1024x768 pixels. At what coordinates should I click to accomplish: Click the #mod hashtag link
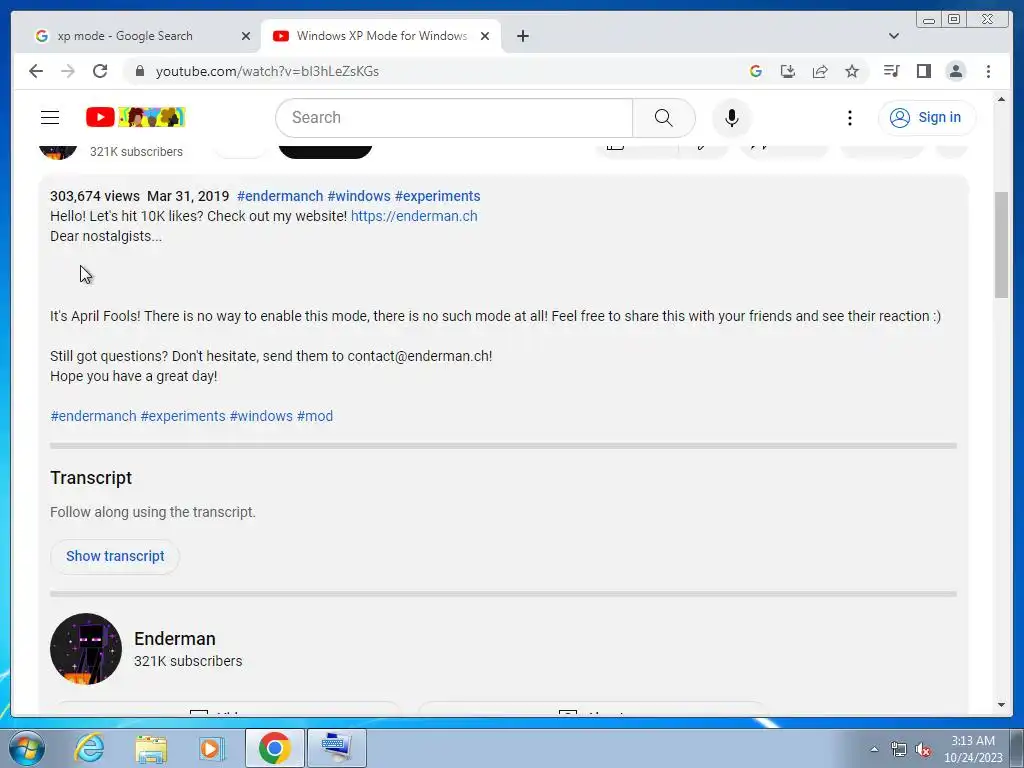tap(315, 416)
